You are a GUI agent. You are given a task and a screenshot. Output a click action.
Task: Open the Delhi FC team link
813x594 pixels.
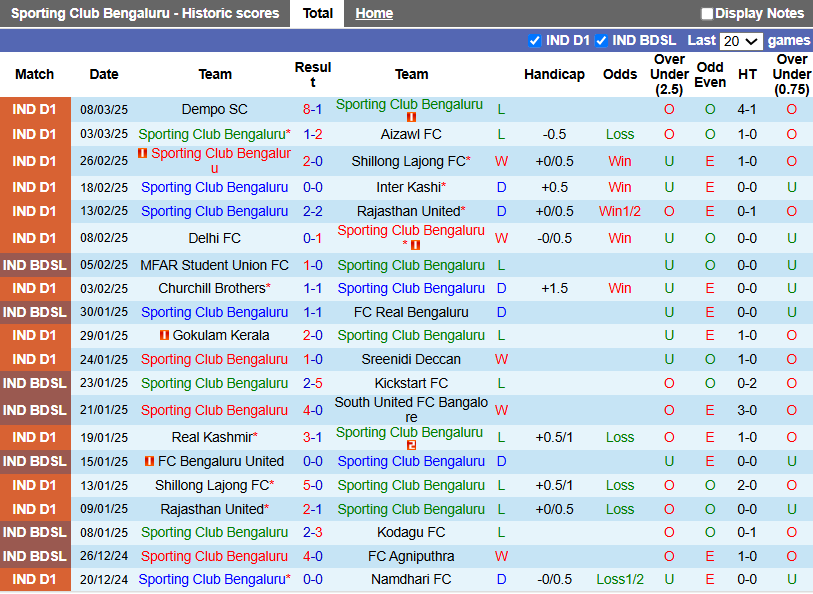[215, 238]
